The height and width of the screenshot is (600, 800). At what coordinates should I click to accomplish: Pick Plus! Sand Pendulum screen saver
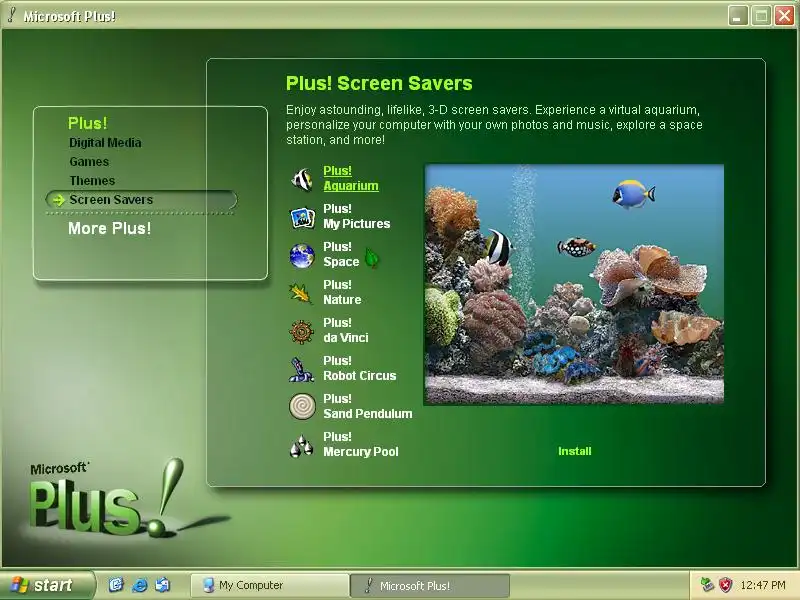pos(368,406)
